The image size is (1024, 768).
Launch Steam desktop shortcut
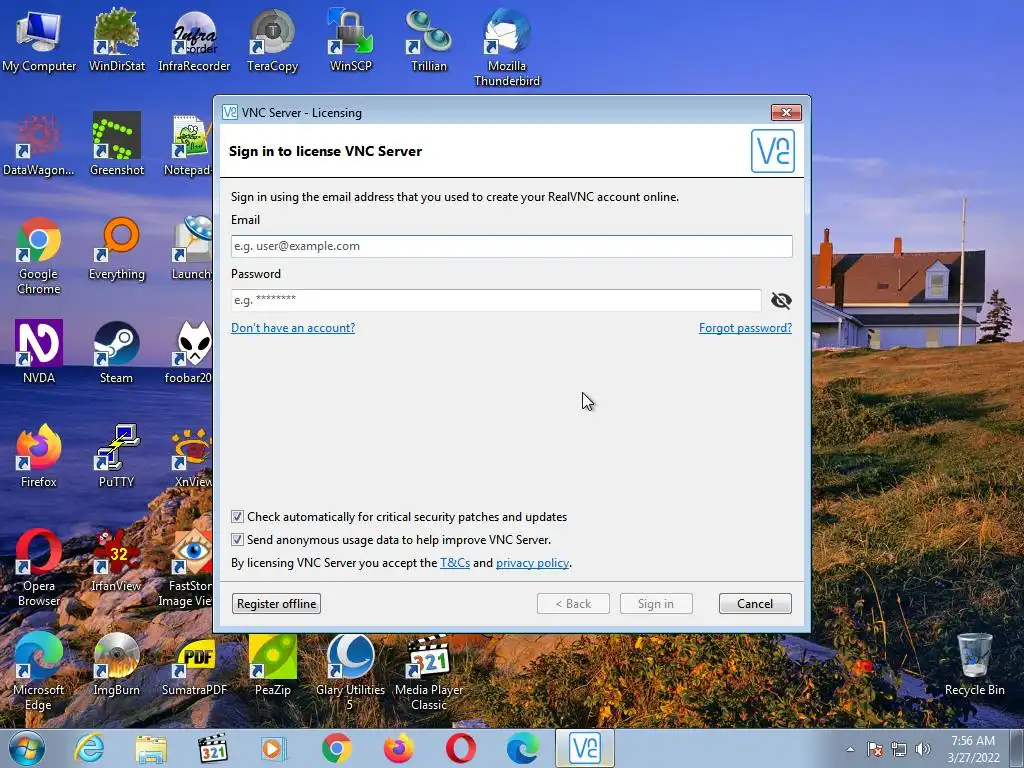tap(116, 353)
